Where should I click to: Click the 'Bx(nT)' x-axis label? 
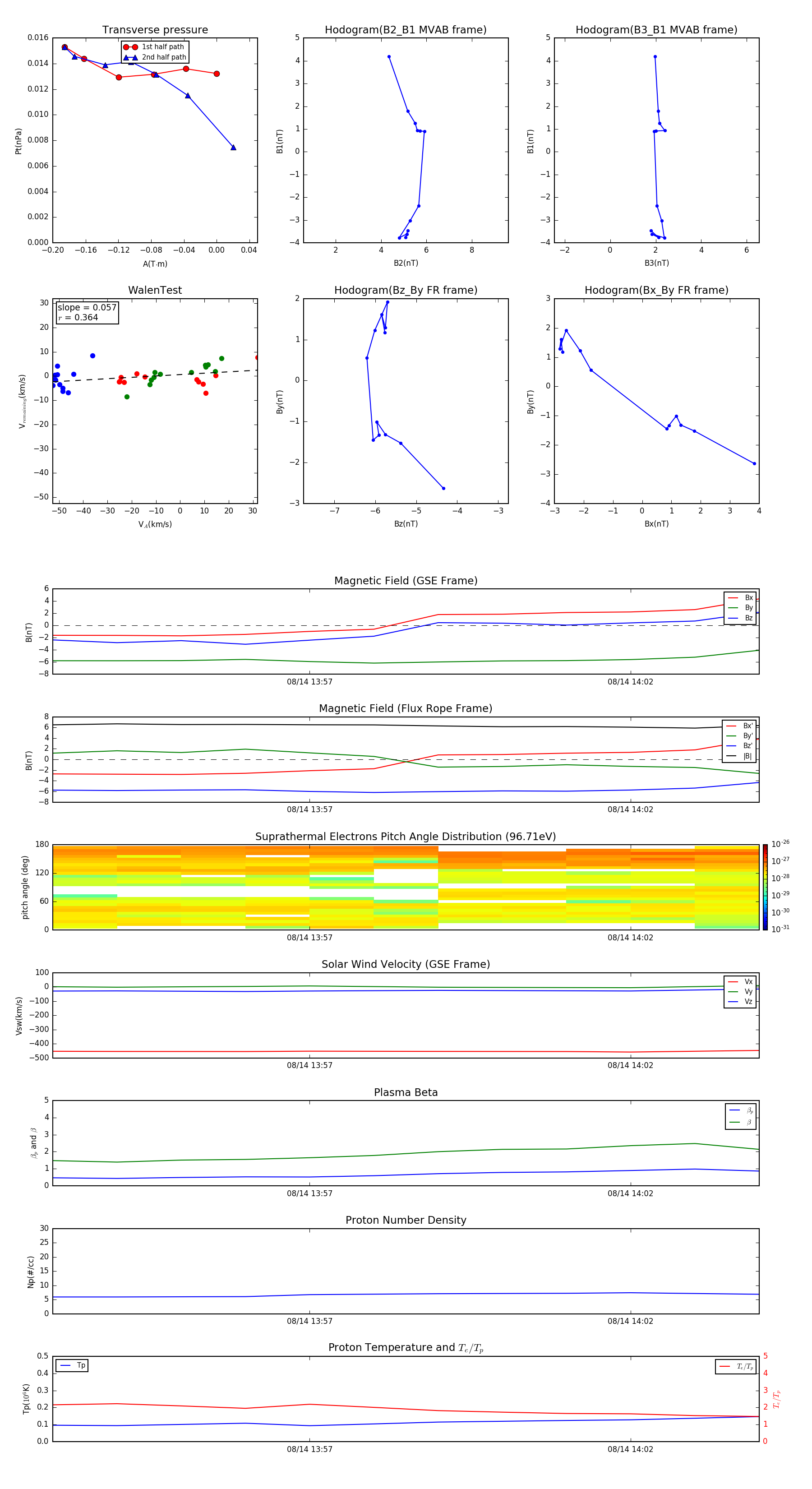tap(656, 524)
